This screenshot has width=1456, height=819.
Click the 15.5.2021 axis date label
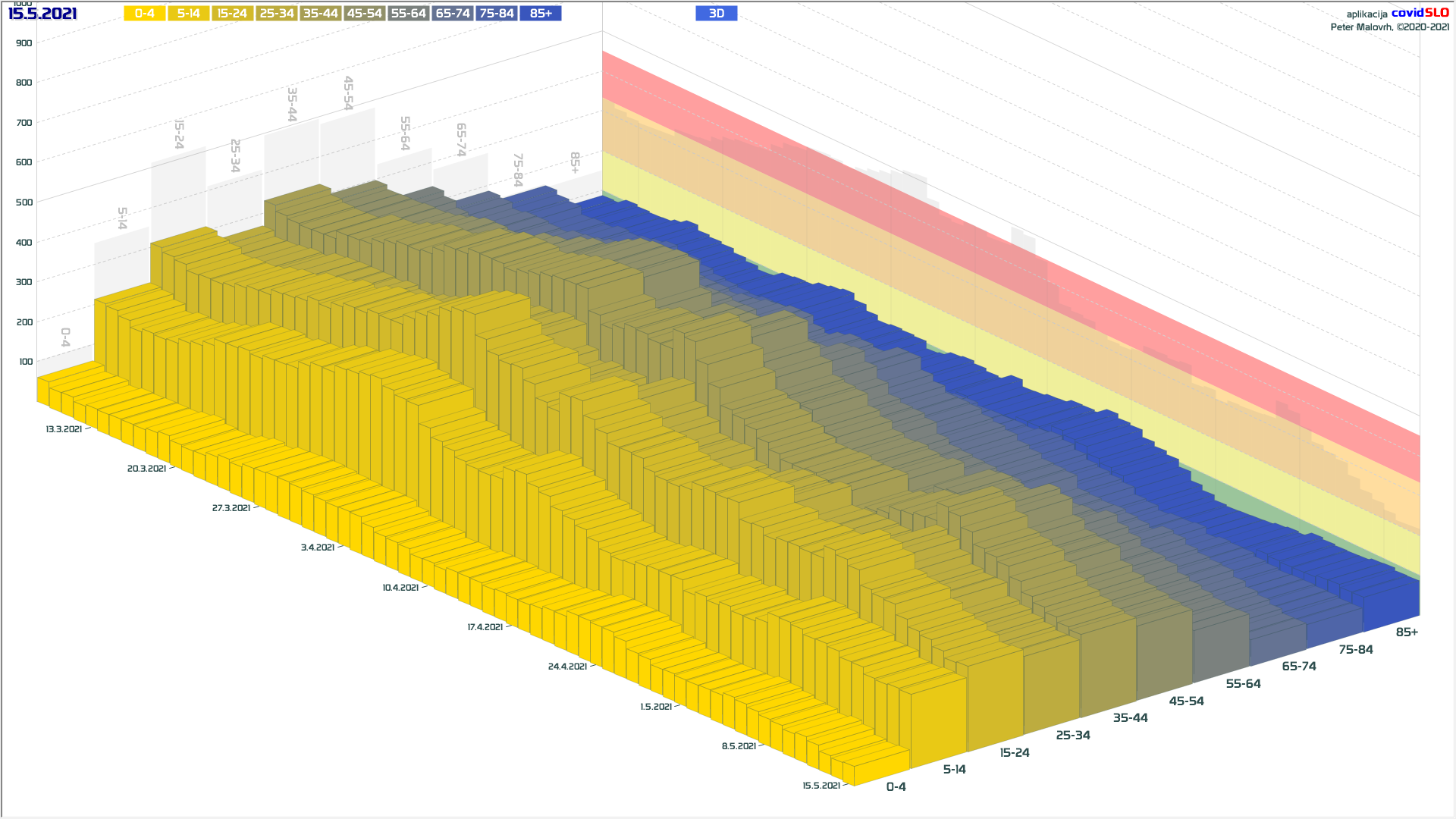[821, 786]
